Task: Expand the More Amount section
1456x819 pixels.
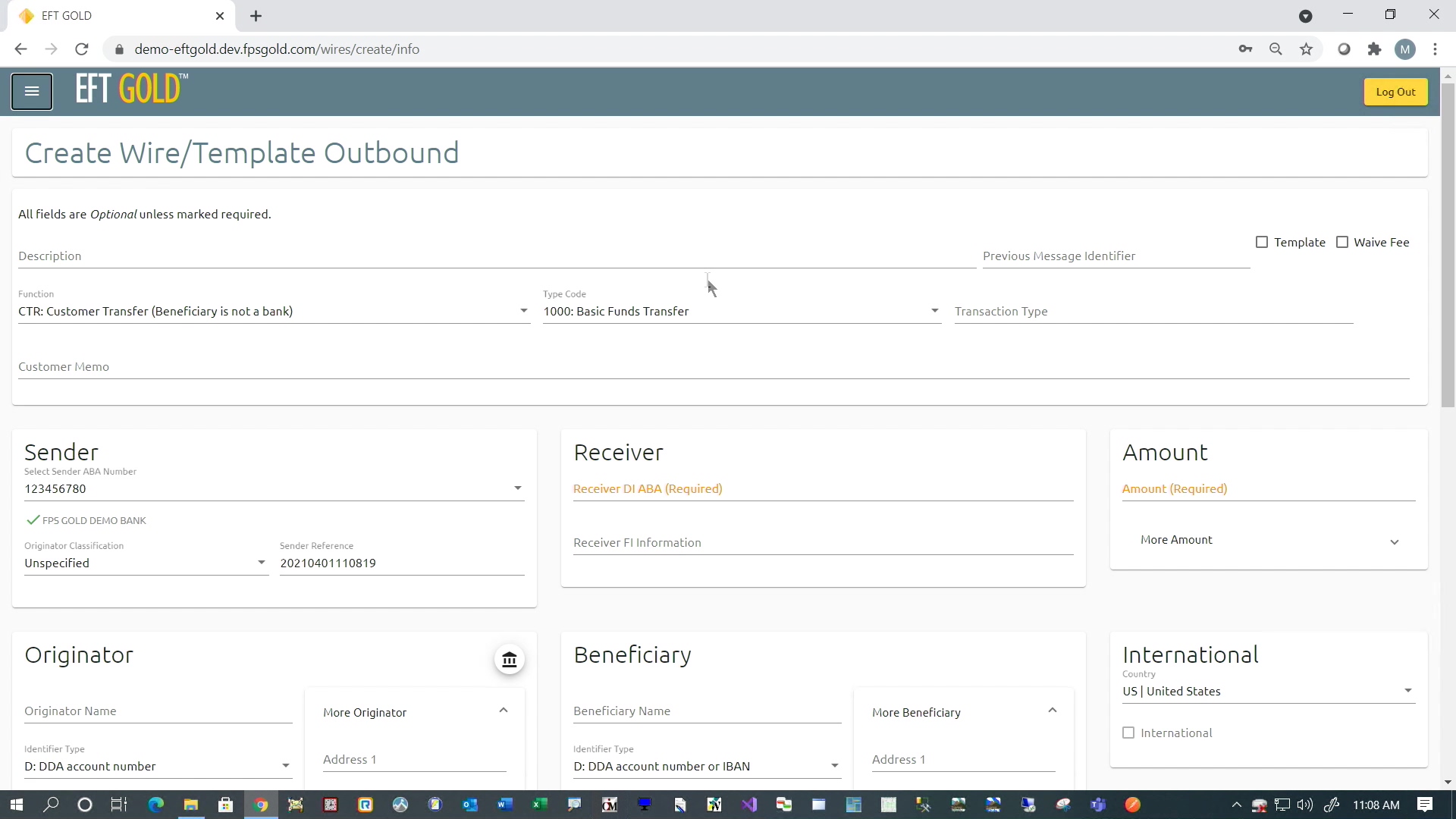Action: click(x=1268, y=541)
